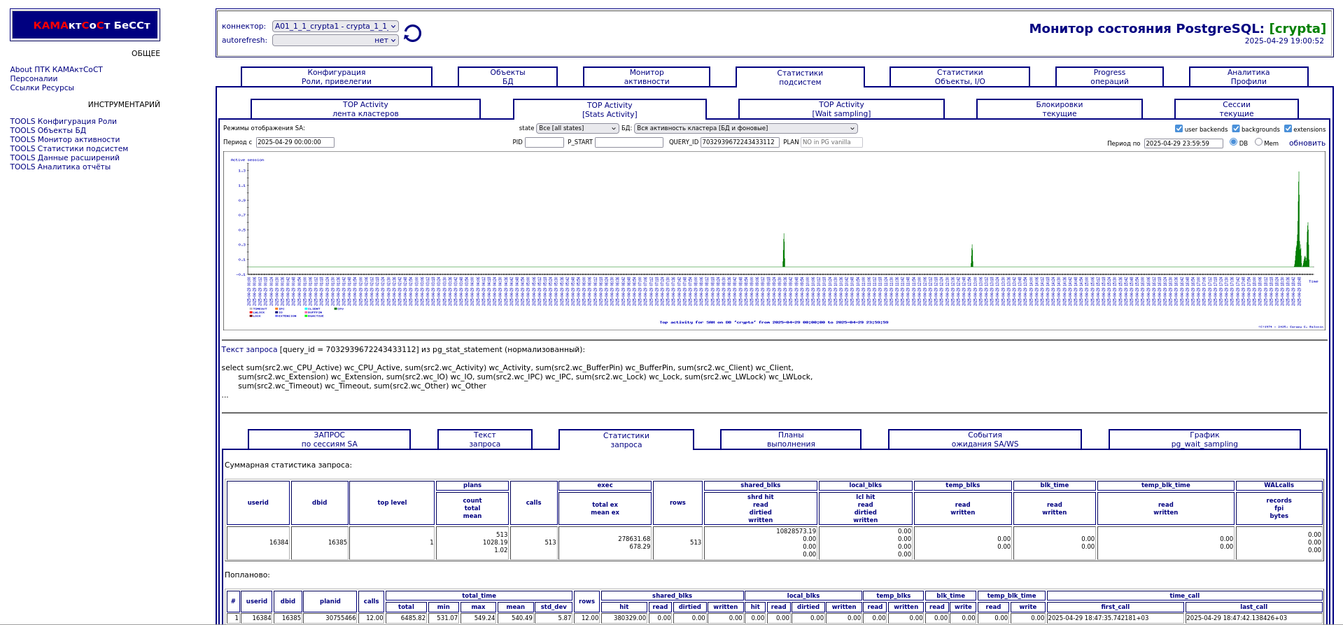Switch to TOP Activity Wait sampling tab
The height and width of the screenshot is (625, 1343).
(841, 109)
